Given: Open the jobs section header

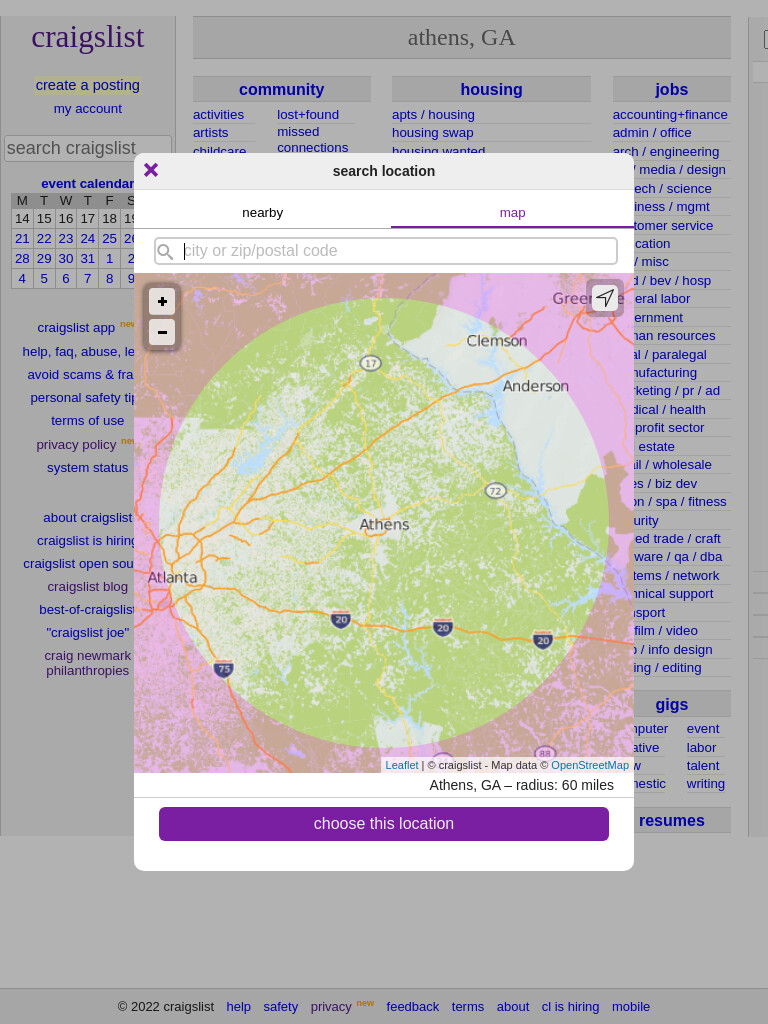Looking at the screenshot, I should click(x=671, y=89).
